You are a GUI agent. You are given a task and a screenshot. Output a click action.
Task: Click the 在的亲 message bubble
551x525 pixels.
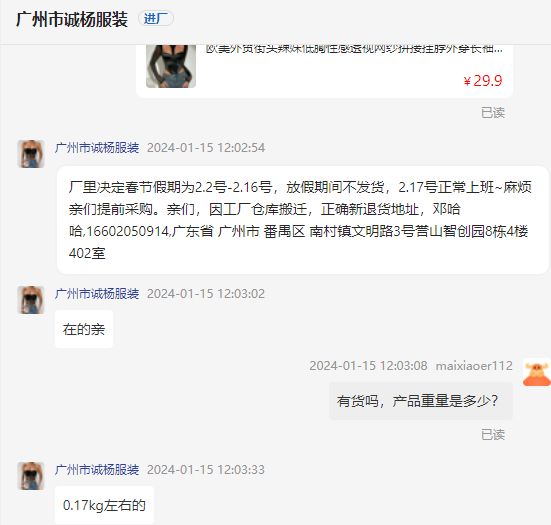pos(84,329)
